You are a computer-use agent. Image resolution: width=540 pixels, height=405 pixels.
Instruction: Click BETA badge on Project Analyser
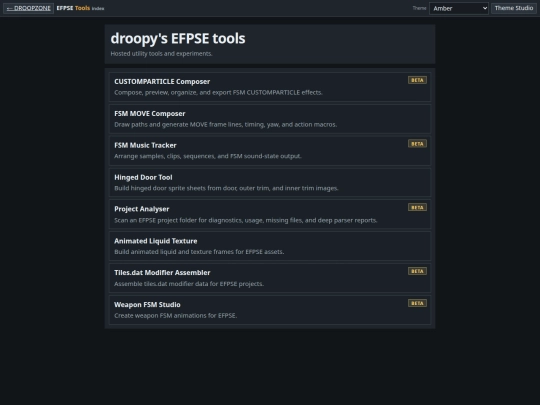coord(417,207)
